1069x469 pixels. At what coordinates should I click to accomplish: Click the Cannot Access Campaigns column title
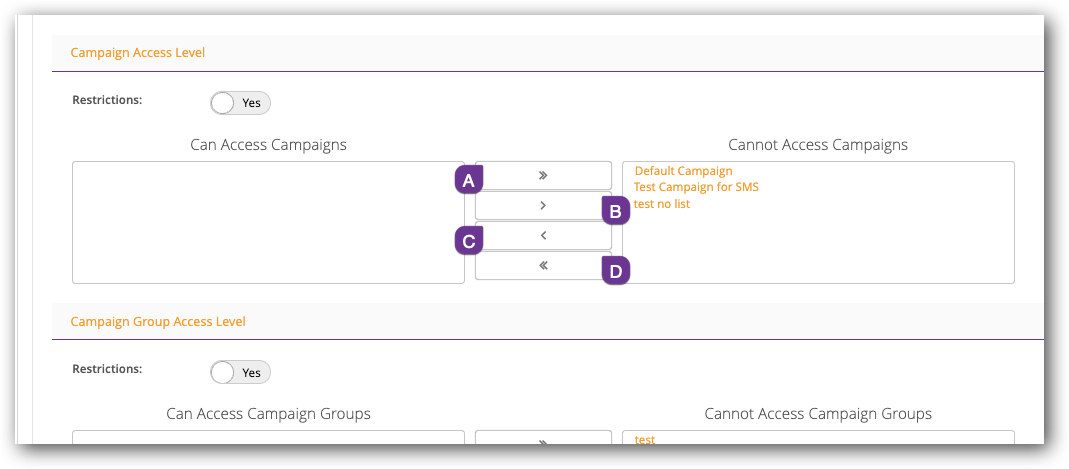pos(817,145)
